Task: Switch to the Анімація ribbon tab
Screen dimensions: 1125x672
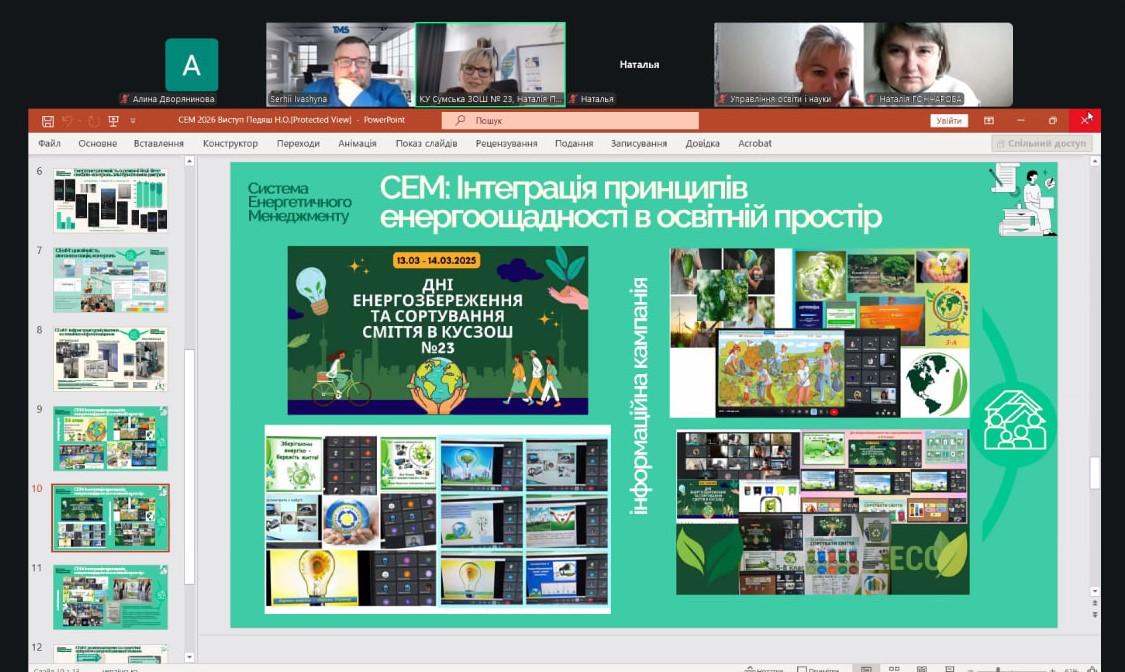Action: (357, 144)
